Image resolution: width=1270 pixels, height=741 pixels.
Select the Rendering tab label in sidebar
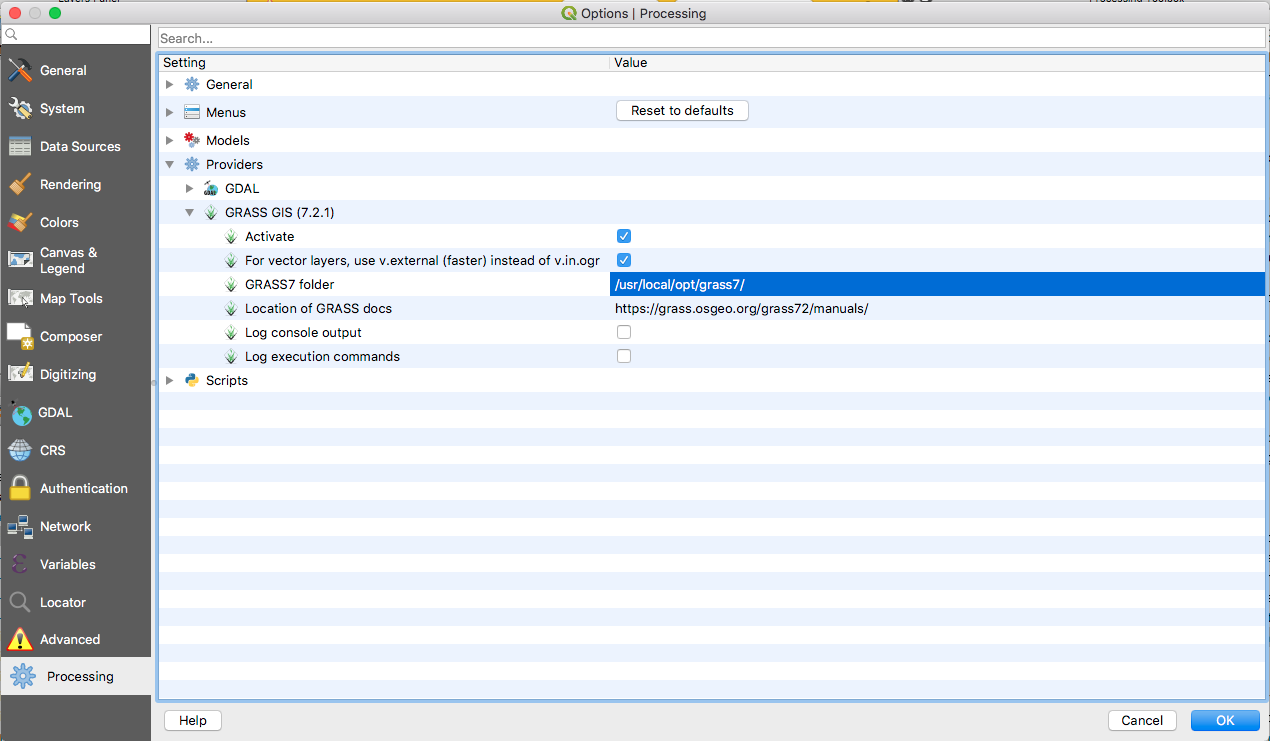coord(70,185)
